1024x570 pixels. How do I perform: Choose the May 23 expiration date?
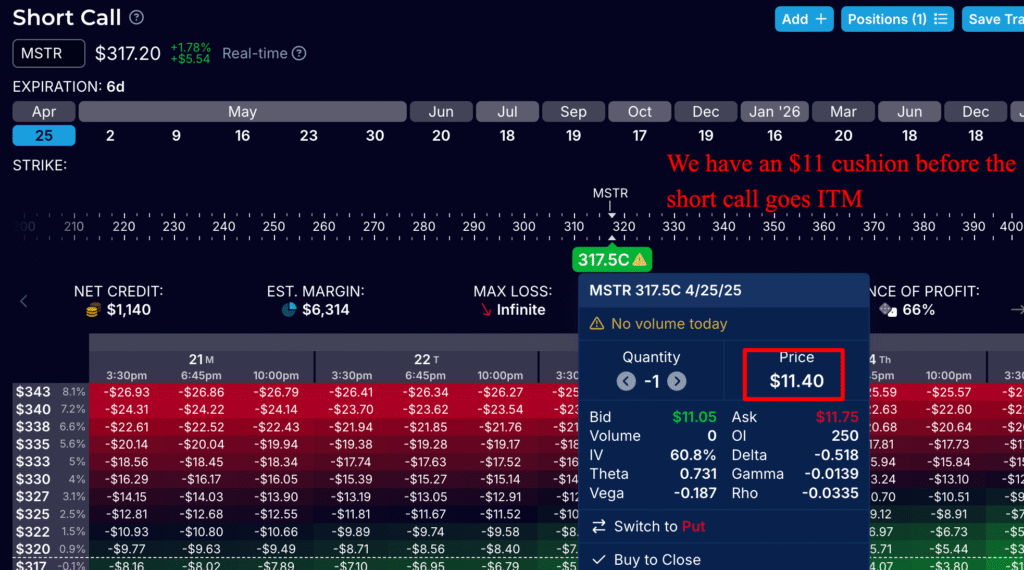308,136
